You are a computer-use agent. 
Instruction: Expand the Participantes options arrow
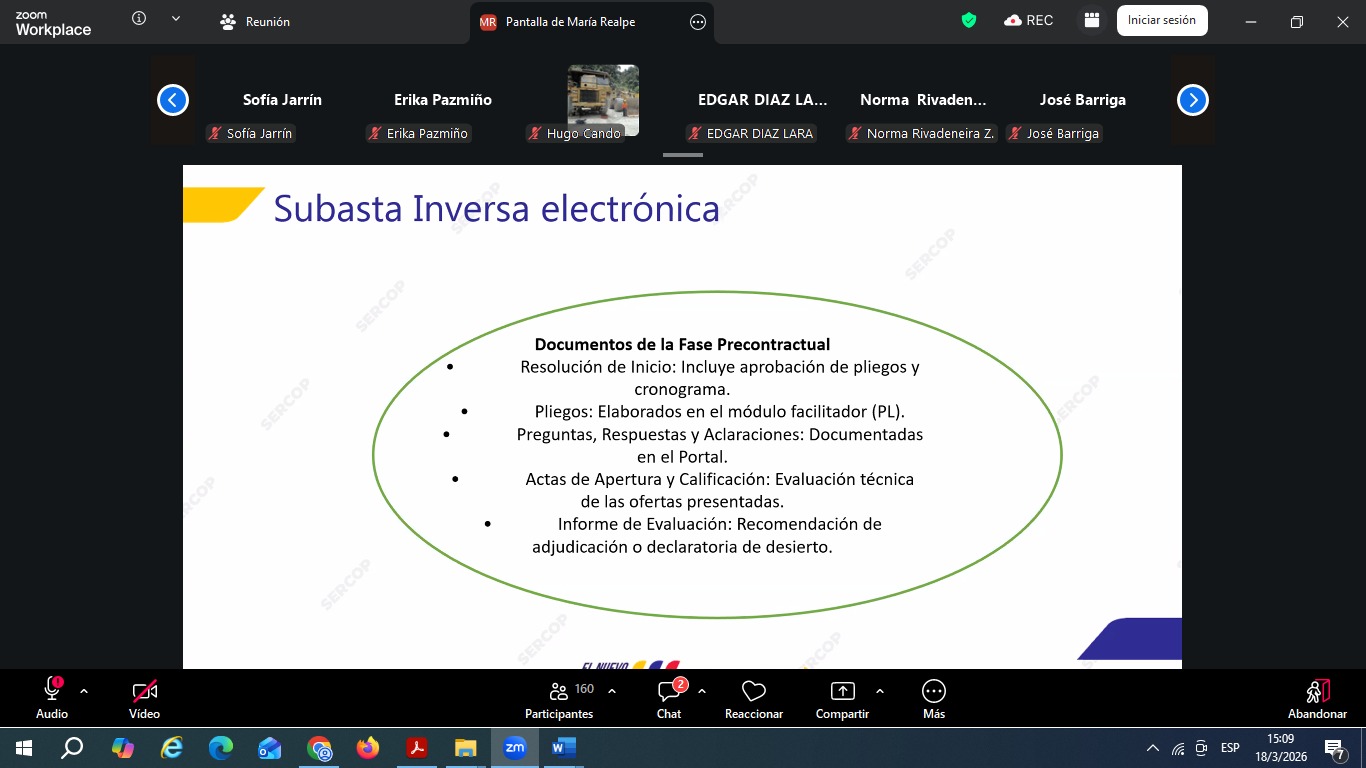[612, 691]
